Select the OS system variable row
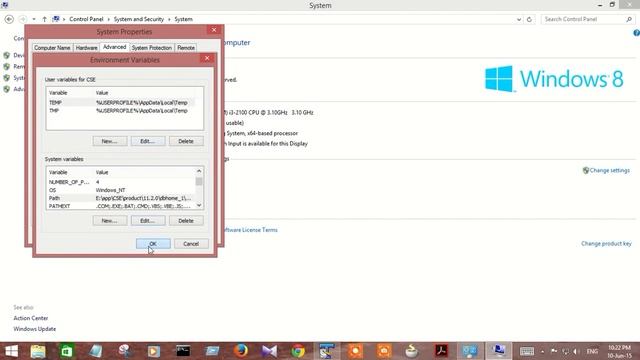Viewport: 640px width, 360px height. pyautogui.click(x=121, y=190)
